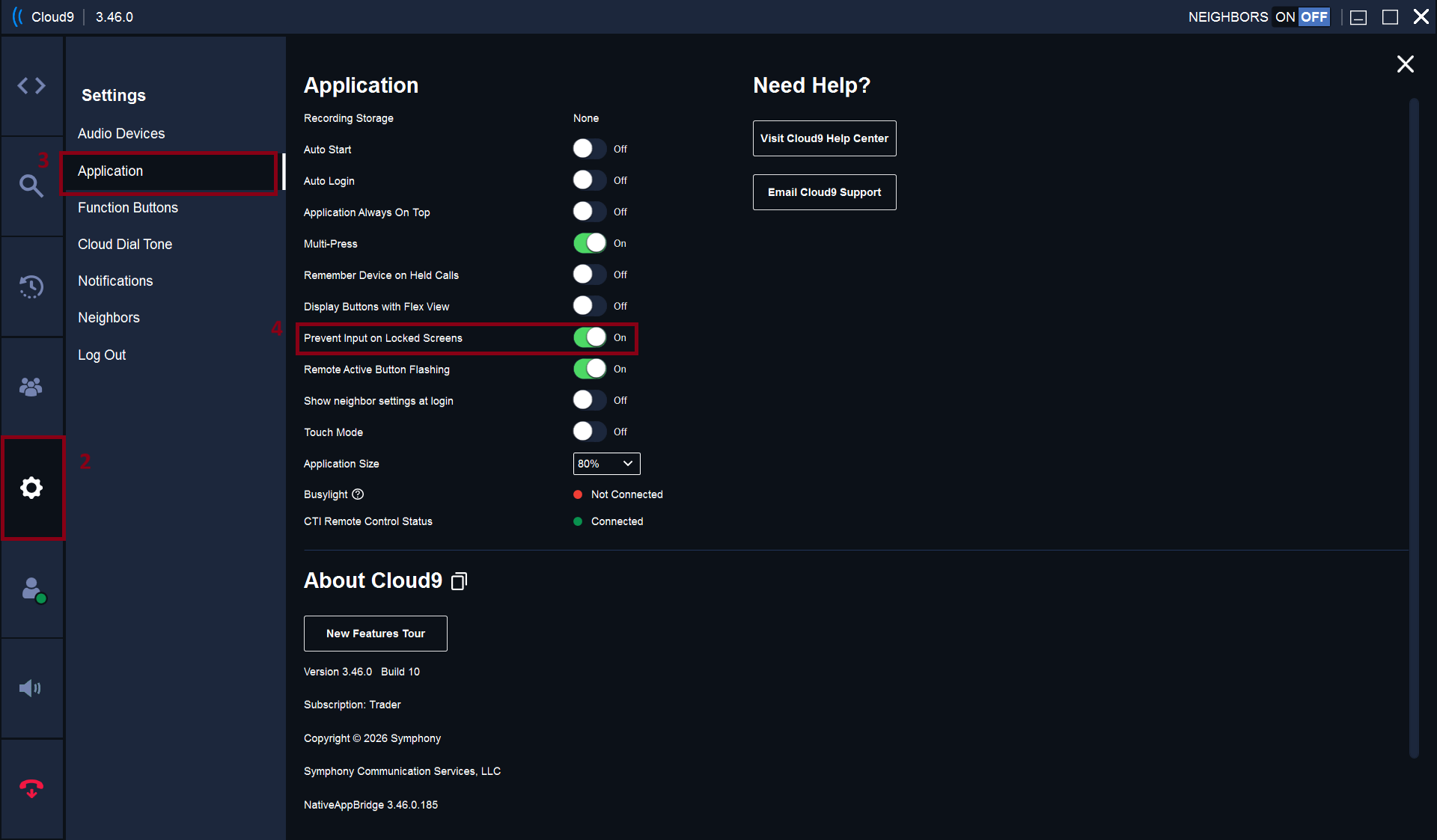The width and height of the screenshot is (1437, 840).
Task: Click the Busylight Not Connected status
Action: click(x=618, y=494)
